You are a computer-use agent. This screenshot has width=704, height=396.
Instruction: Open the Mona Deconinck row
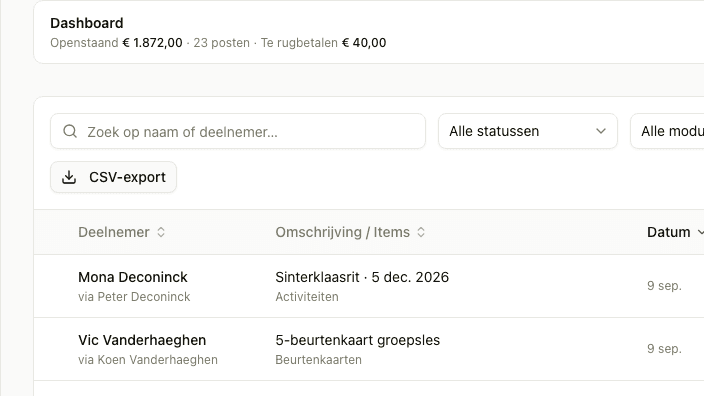click(369, 286)
